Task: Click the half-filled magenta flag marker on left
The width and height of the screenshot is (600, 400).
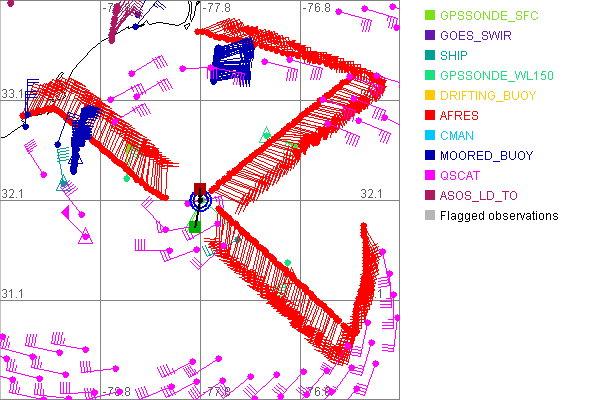Action: (65, 212)
